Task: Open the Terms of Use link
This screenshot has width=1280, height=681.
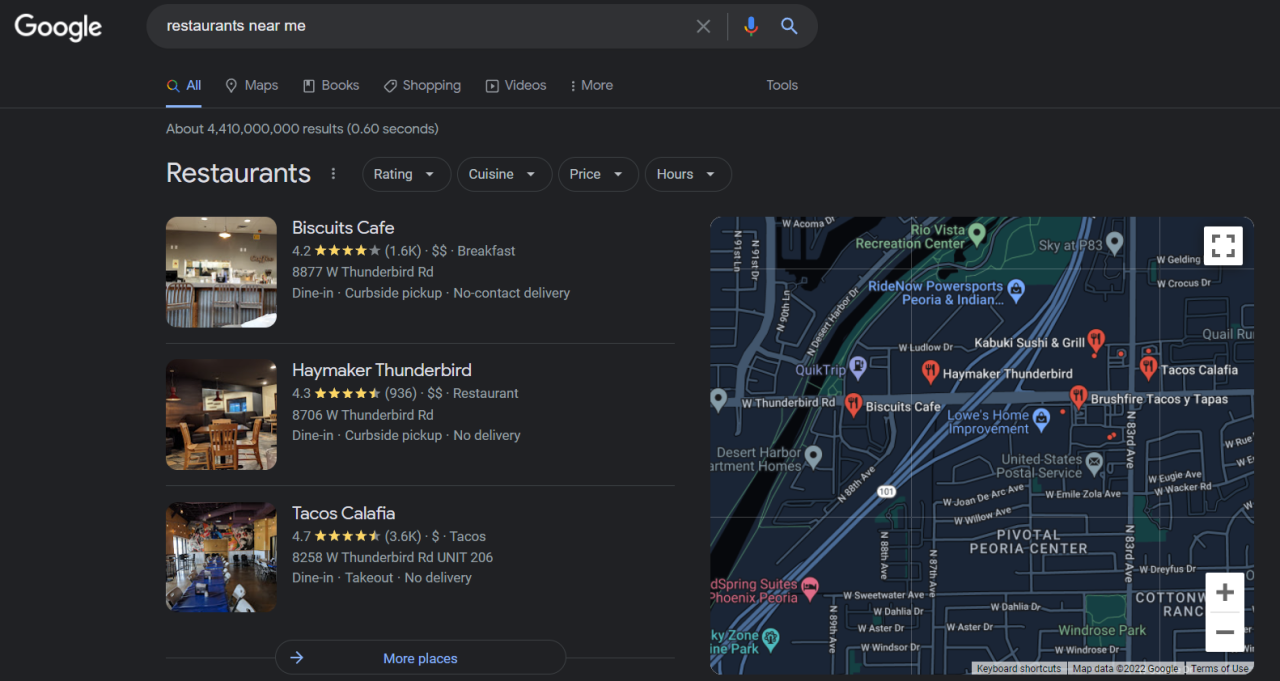Action: [1220, 668]
